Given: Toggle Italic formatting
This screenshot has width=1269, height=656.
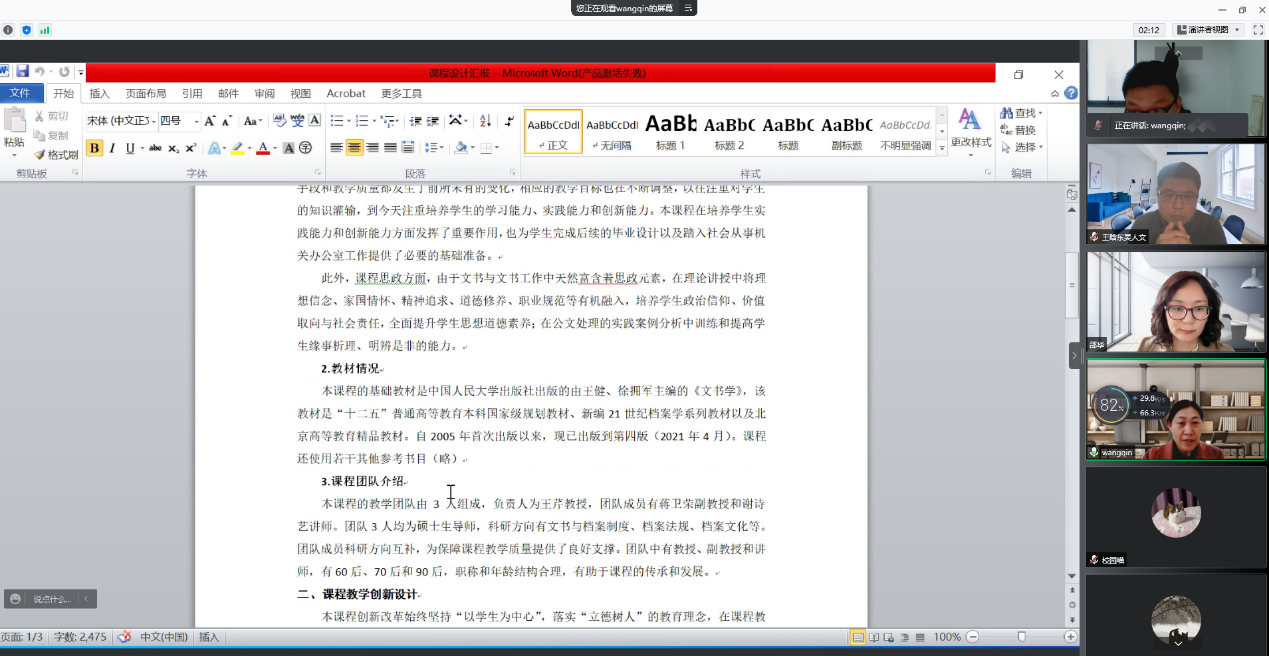Looking at the screenshot, I should 112,148.
